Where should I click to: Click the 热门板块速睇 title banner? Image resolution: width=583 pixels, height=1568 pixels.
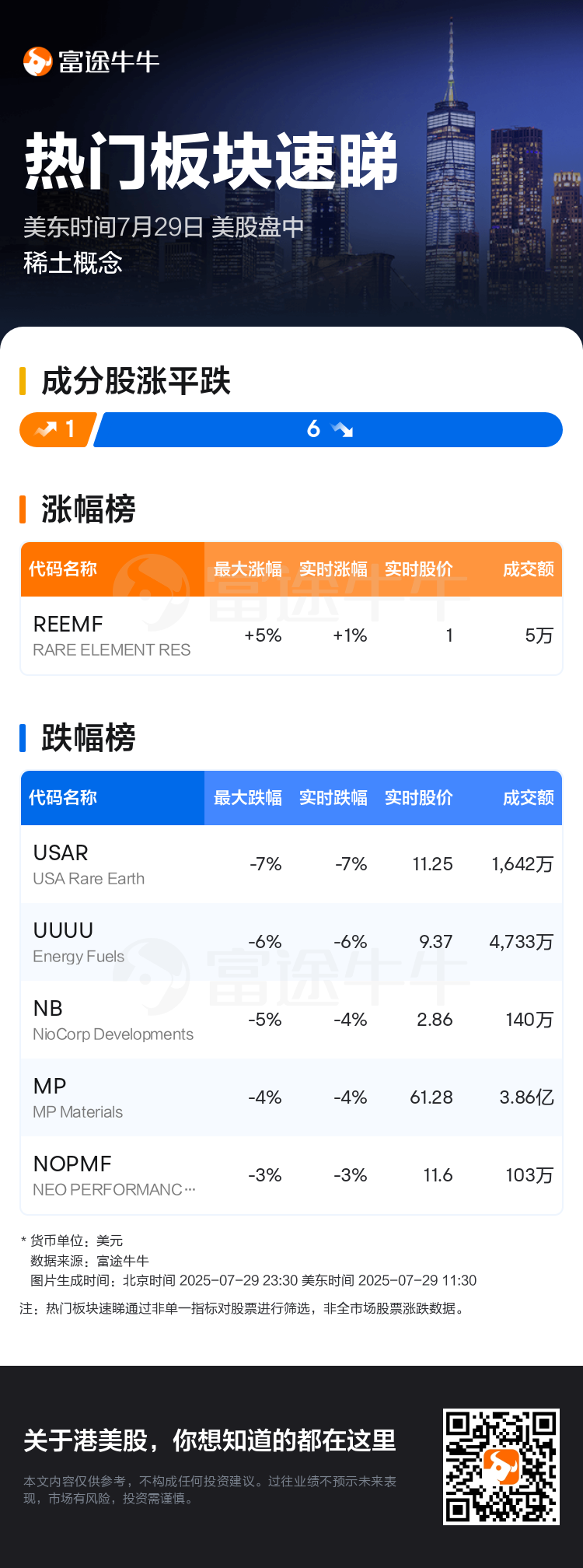[211, 162]
